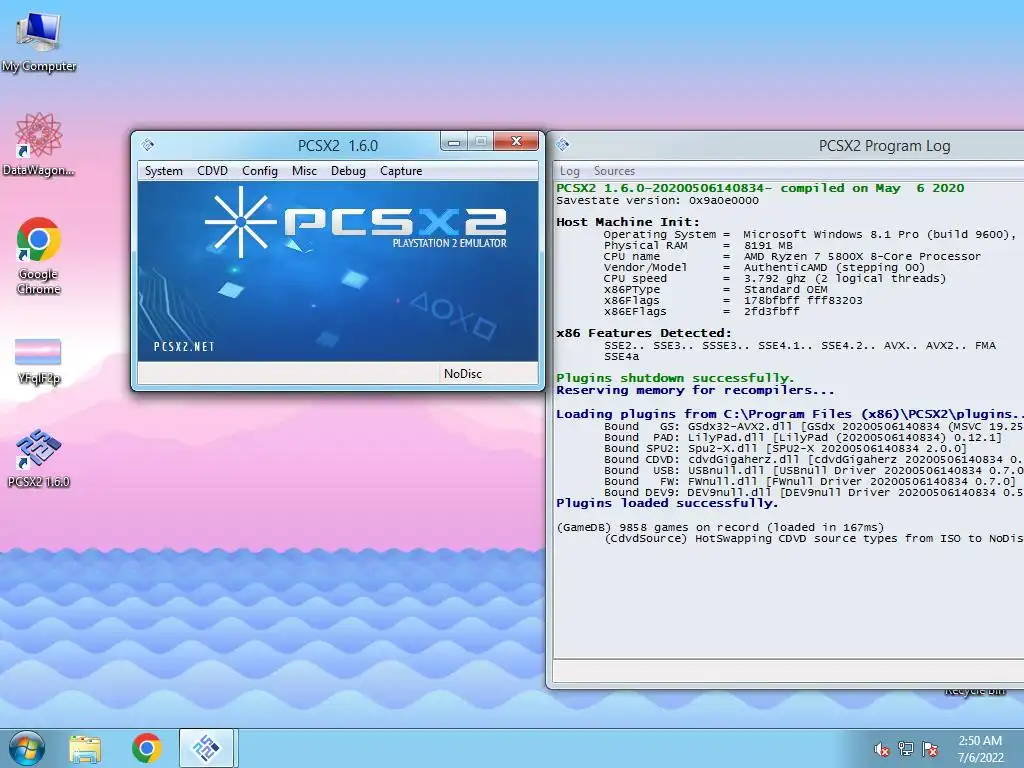Click the 'Host Machine Init:' log heading
The width and height of the screenshot is (1024, 768).
pos(628,222)
